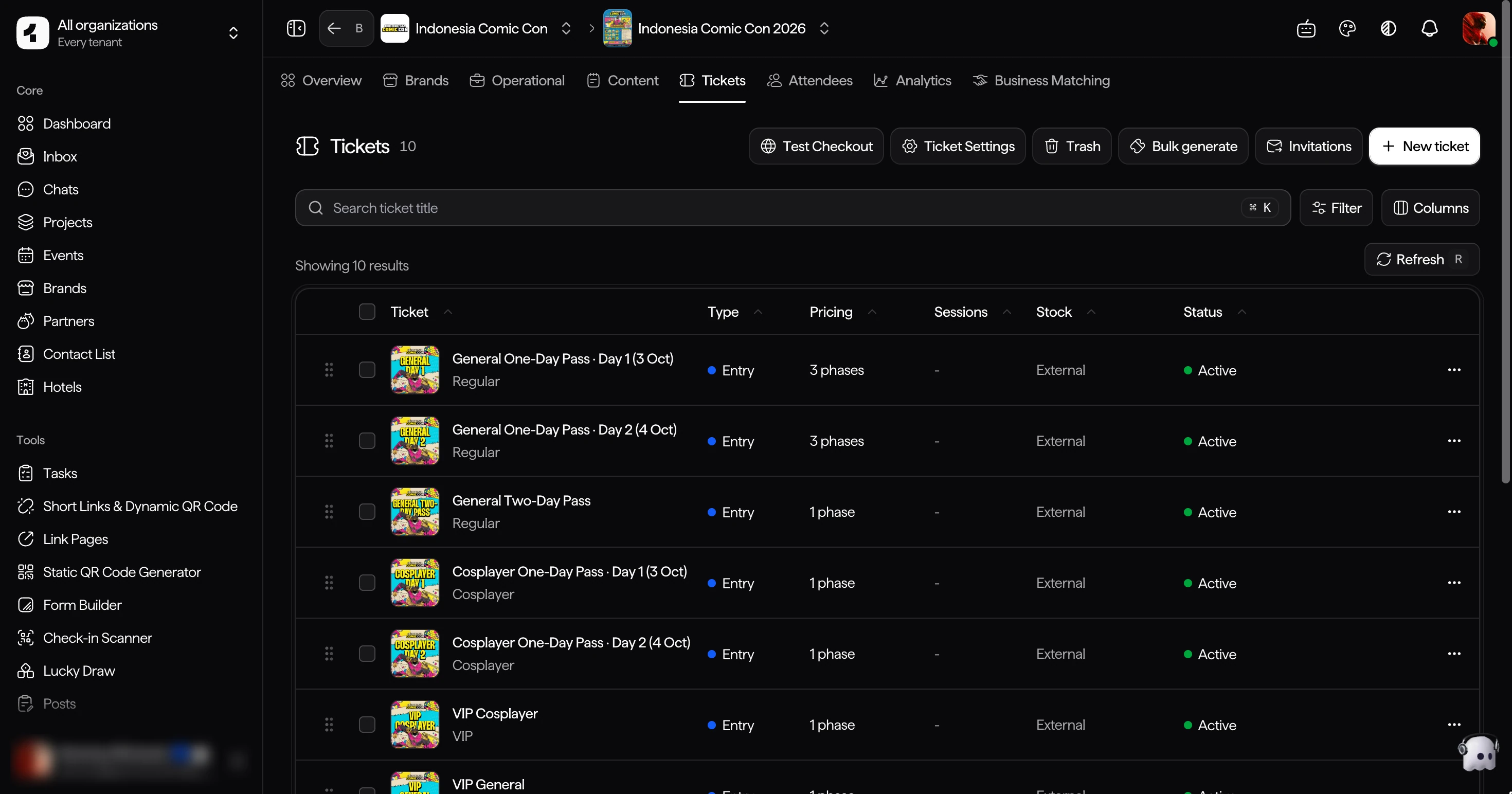Toggle the sidebar panel icon
Screen dimensions: 1512x794
(x=296, y=28)
